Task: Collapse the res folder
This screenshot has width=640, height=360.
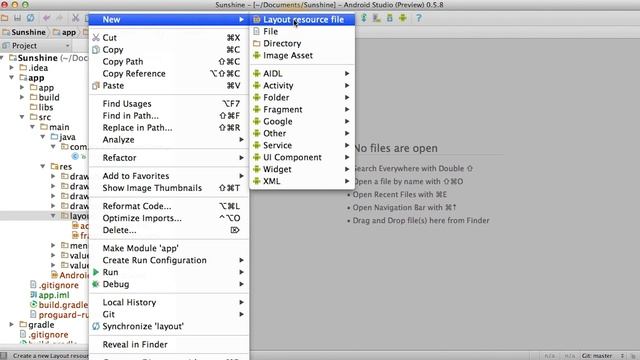Action: click(42, 167)
